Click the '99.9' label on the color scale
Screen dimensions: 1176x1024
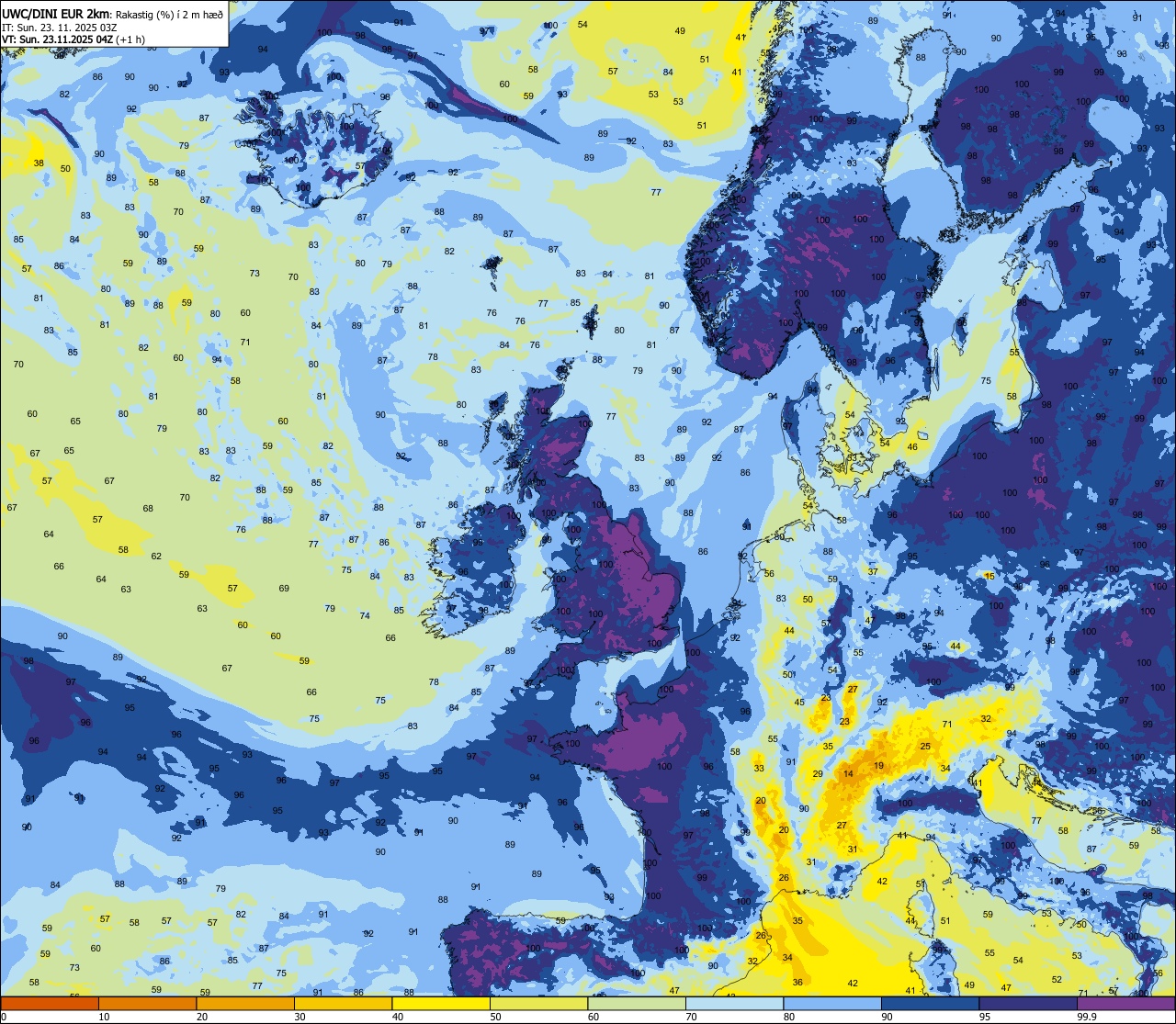1087,1017
